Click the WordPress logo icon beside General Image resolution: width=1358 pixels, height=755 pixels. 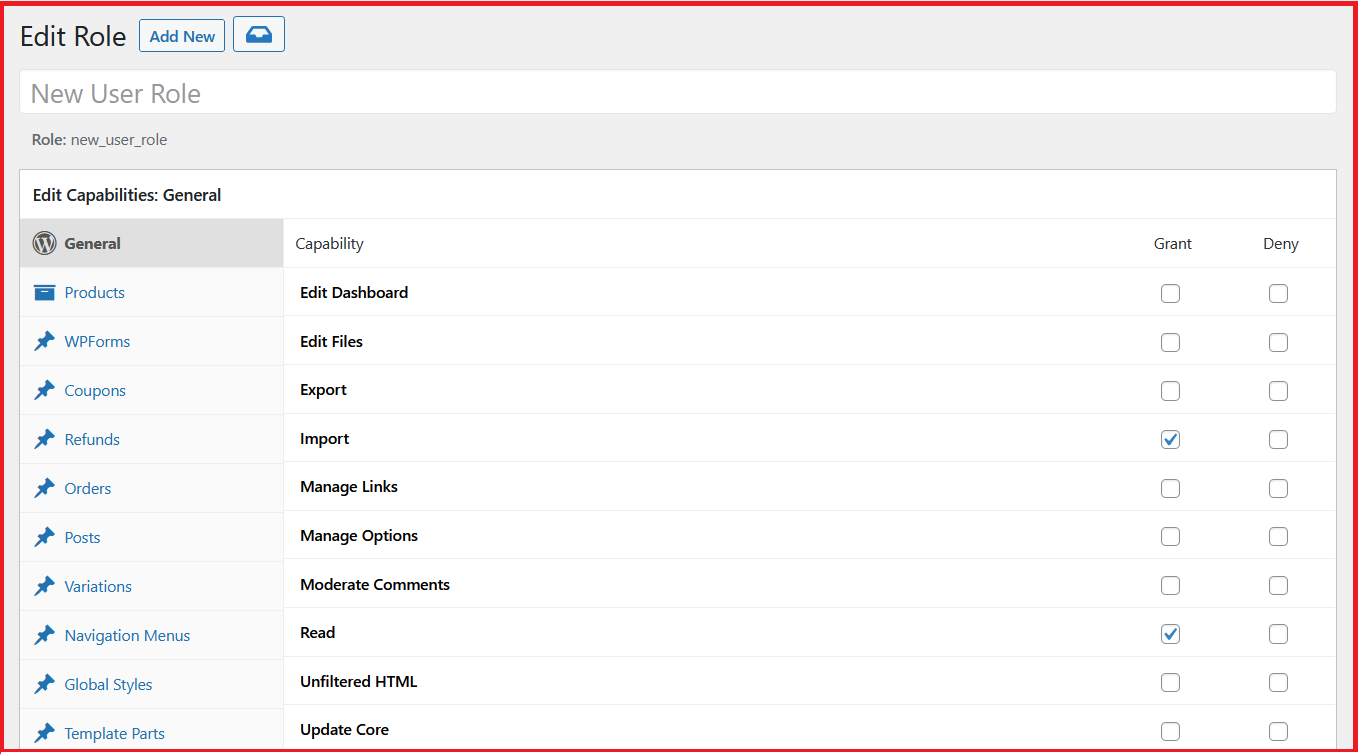pyautogui.click(x=44, y=243)
